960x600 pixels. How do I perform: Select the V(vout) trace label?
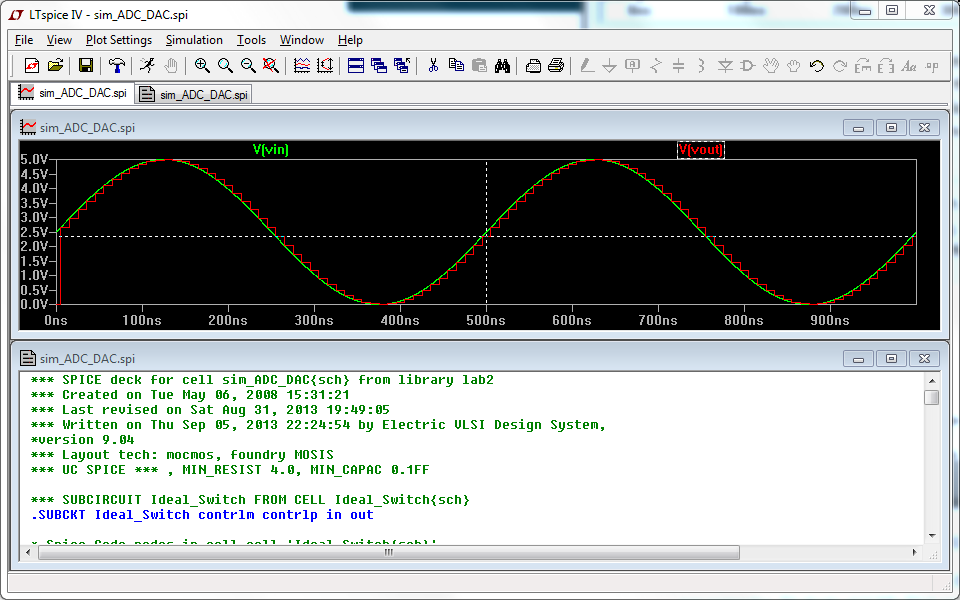[x=700, y=150]
